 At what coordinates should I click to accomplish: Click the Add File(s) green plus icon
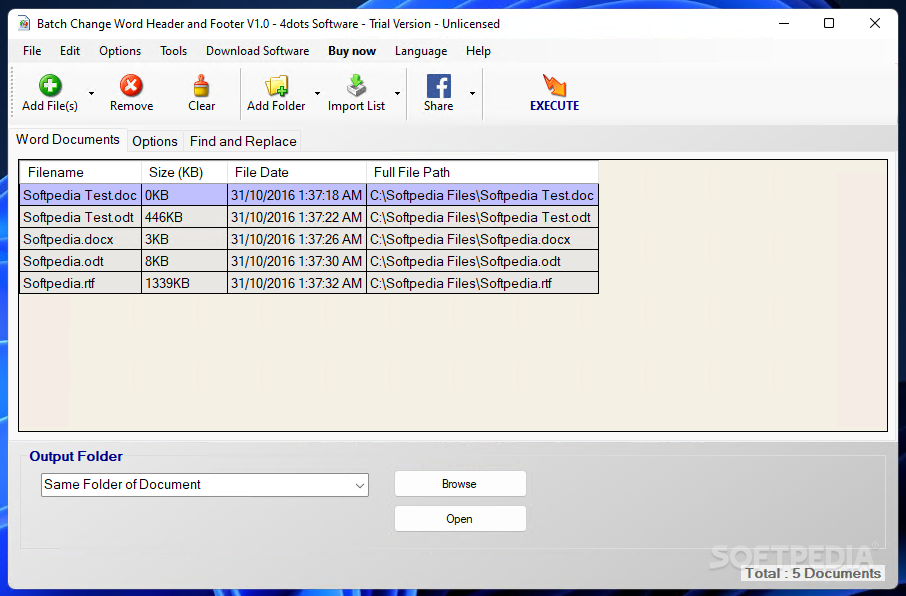click(50, 86)
